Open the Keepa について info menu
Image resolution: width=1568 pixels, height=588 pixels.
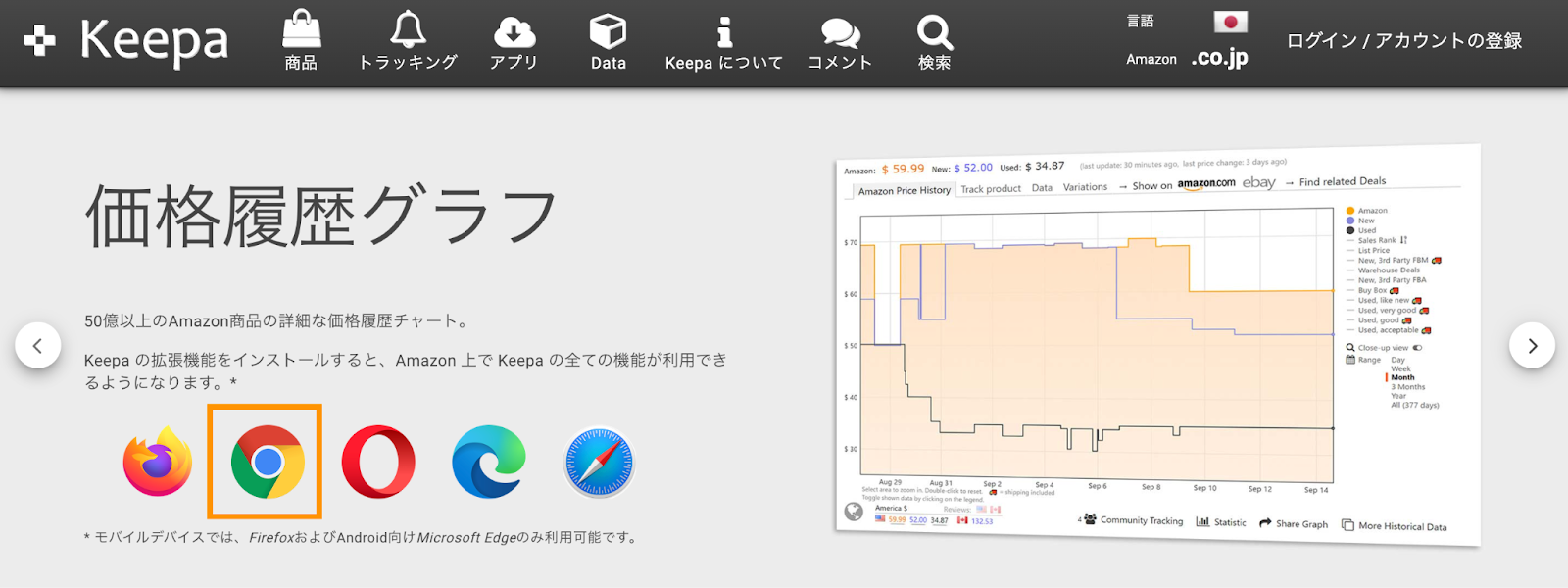pos(724,41)
